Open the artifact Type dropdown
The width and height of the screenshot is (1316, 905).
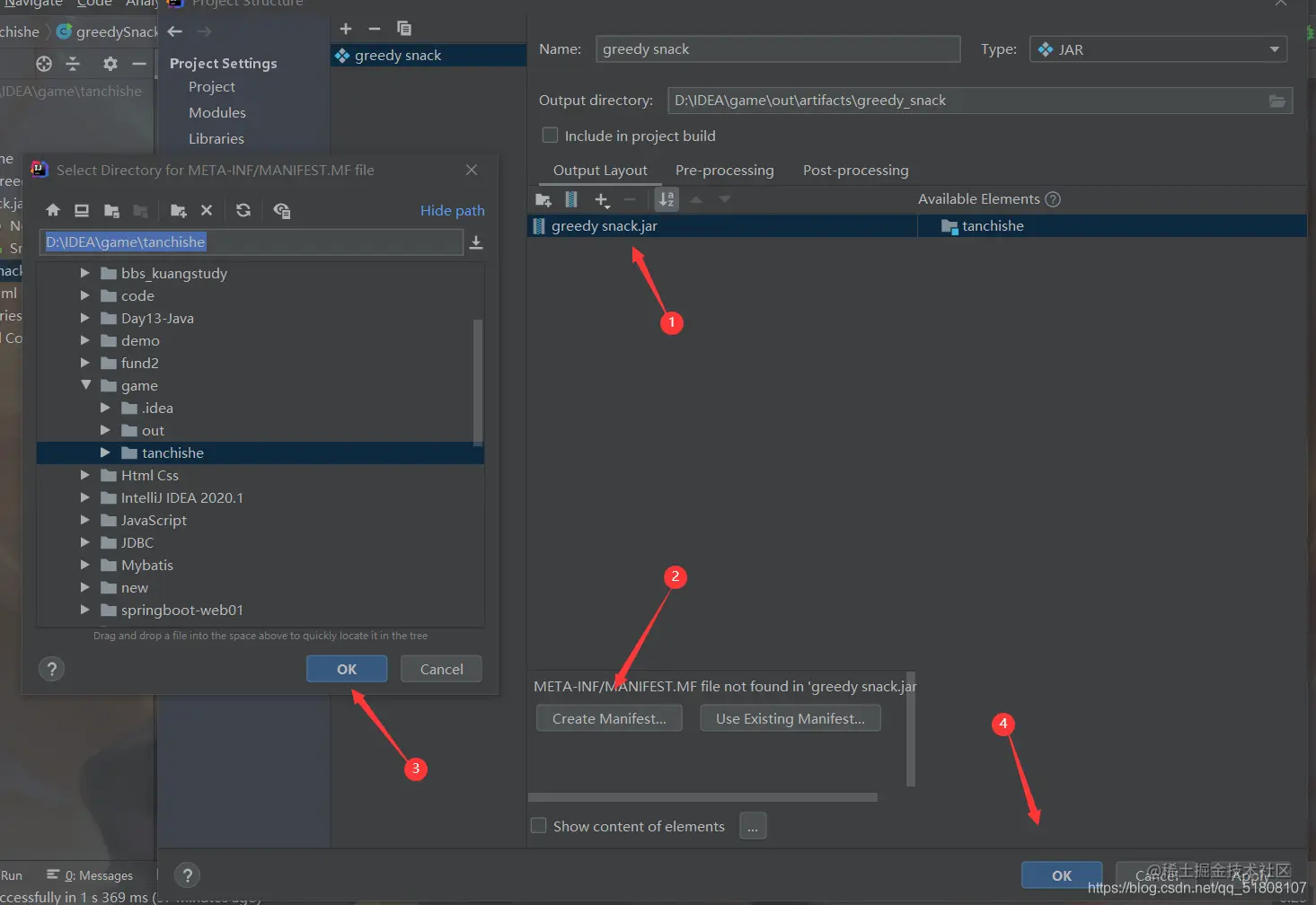(x=1159, y=49)
